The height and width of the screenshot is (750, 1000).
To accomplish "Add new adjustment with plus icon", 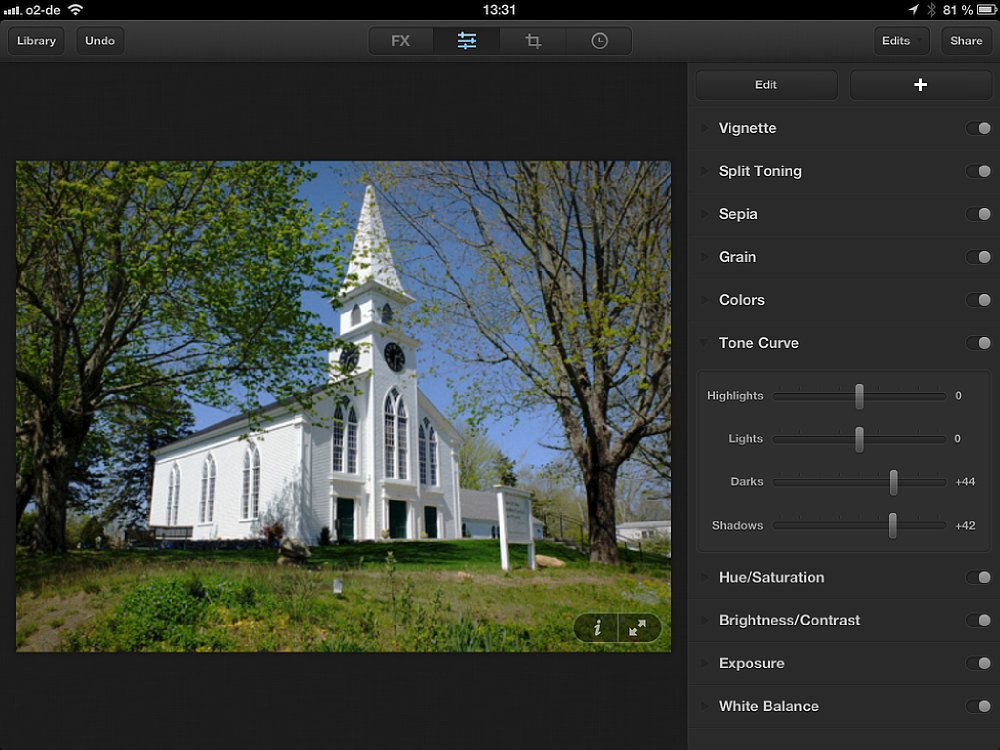I will click(920, 85).
